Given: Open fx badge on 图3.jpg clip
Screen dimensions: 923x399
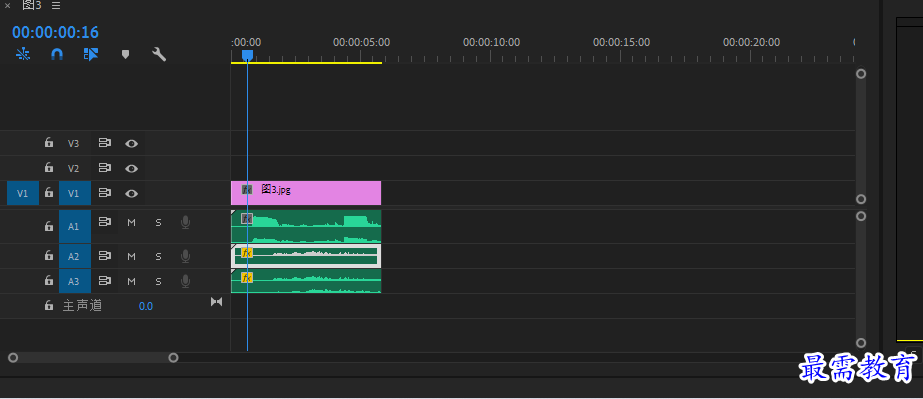Looking at the screenshot, I should tap(247, 189).
